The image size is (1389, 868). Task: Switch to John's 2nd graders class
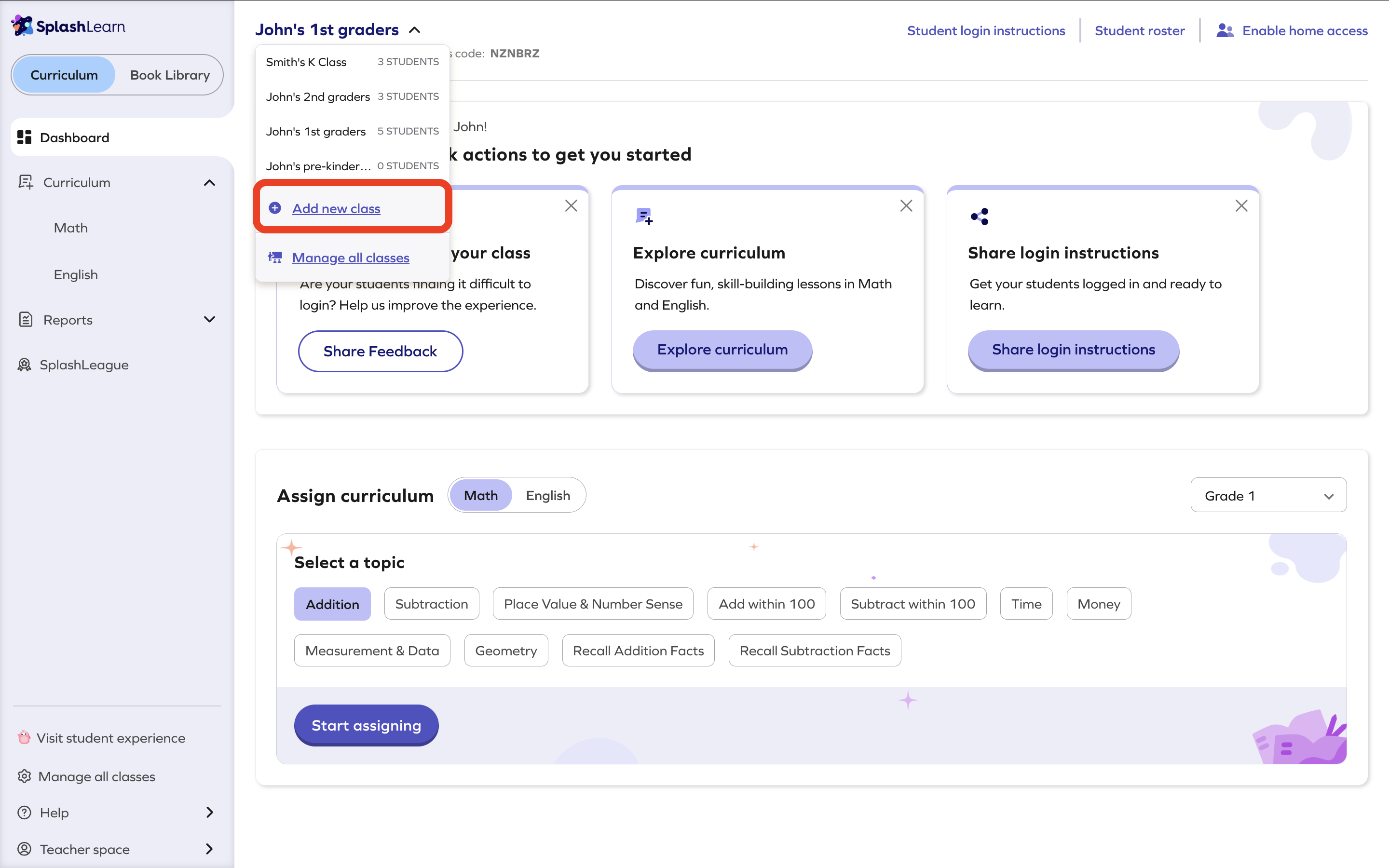pyautogui.click(x=353, y=96)
